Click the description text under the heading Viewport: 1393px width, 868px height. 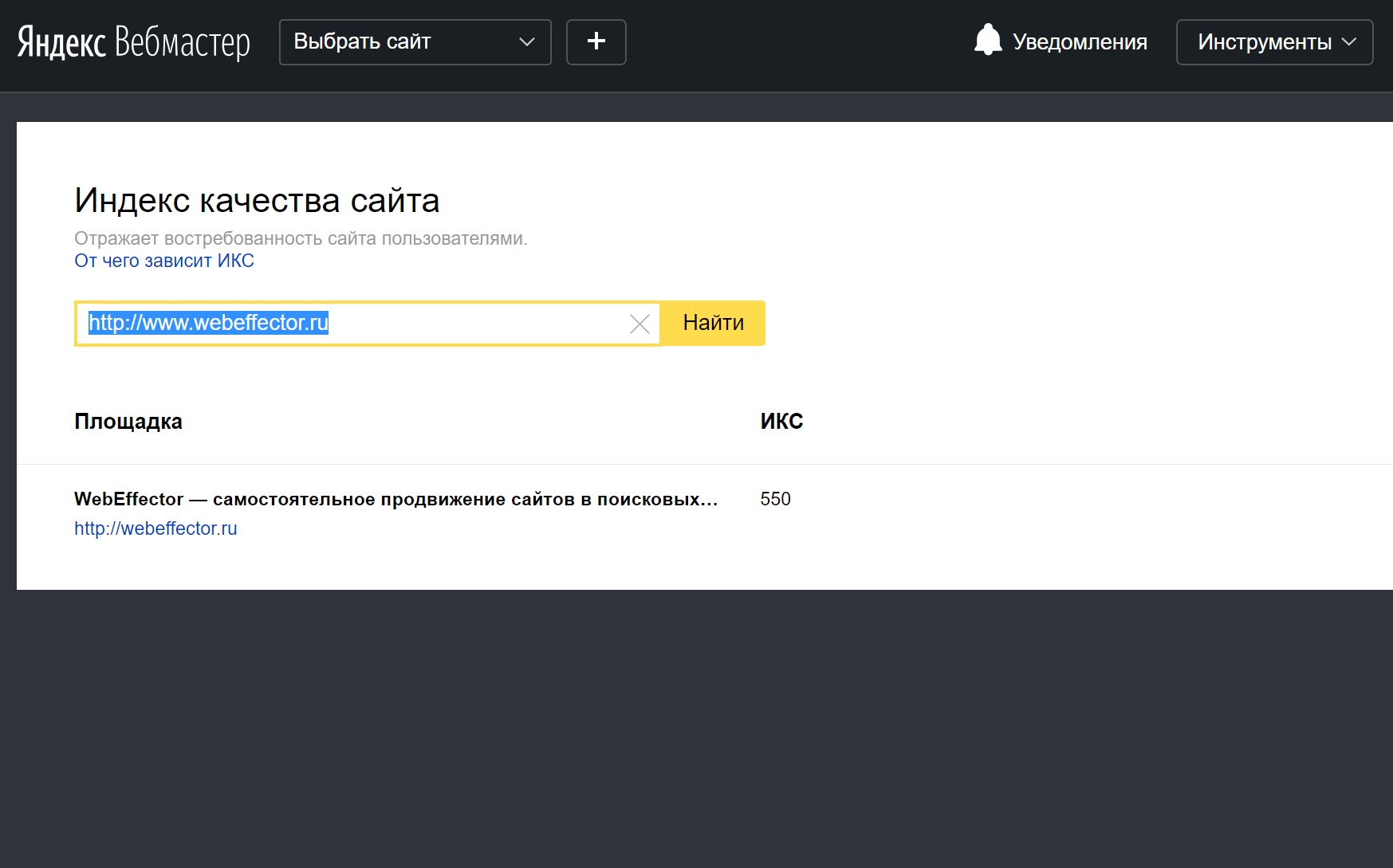coord(301,238)
